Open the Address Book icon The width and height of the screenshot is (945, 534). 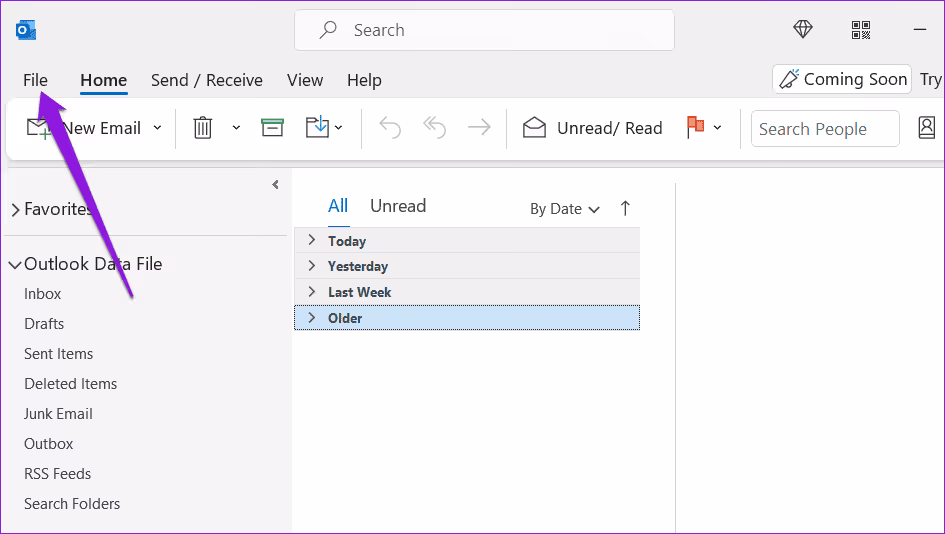click(x=926, y=128)
